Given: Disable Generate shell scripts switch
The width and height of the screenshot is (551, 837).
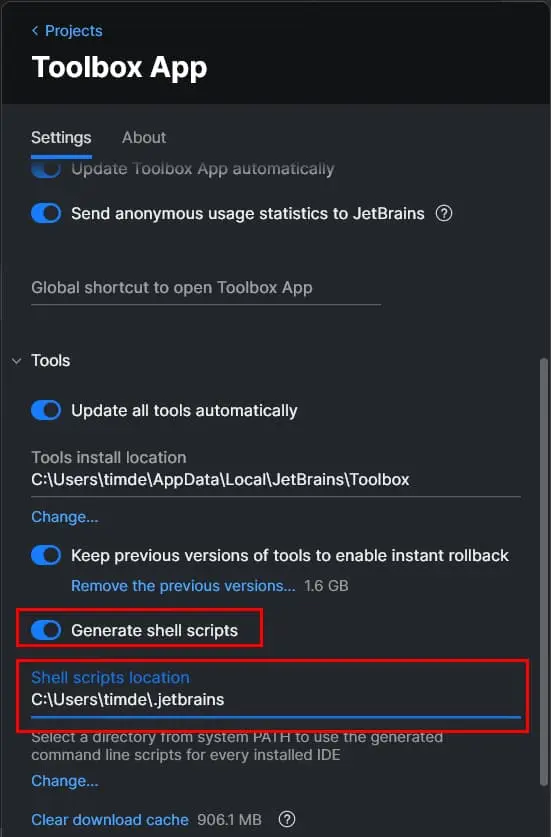Looking at the screenshot, I should pyautogui.click(x=46, y=630).
